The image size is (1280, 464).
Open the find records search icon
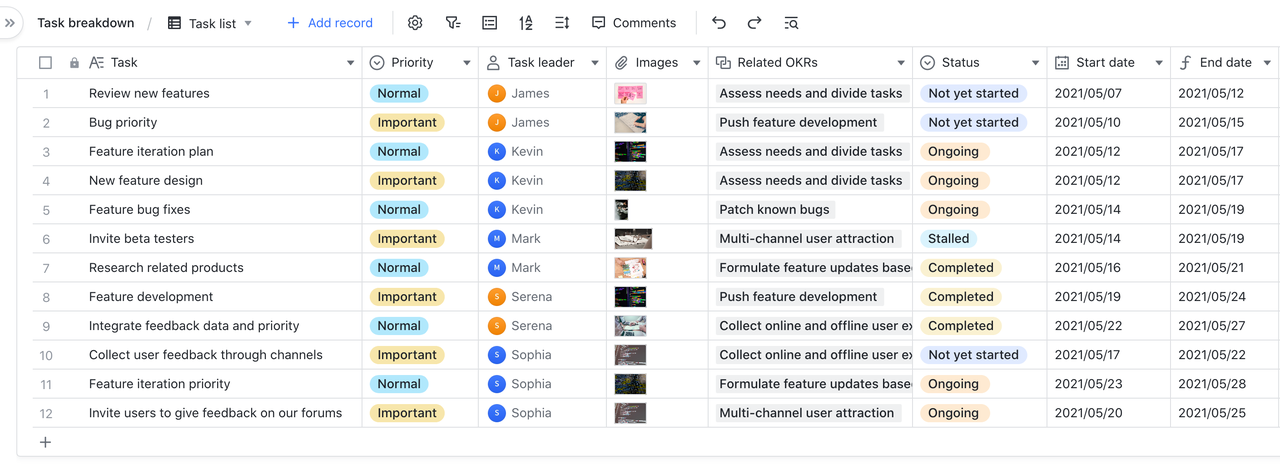coord(791,23)
